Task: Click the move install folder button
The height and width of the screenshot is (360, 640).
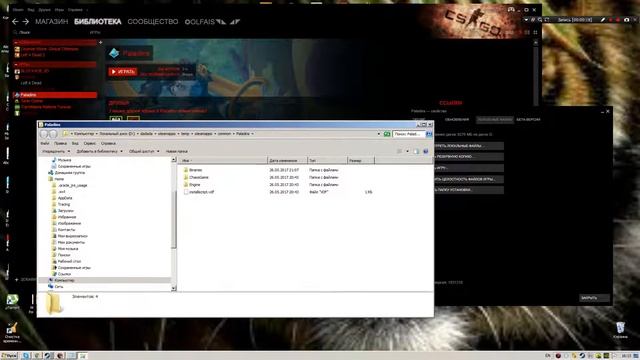Action: tap(469, 190)
